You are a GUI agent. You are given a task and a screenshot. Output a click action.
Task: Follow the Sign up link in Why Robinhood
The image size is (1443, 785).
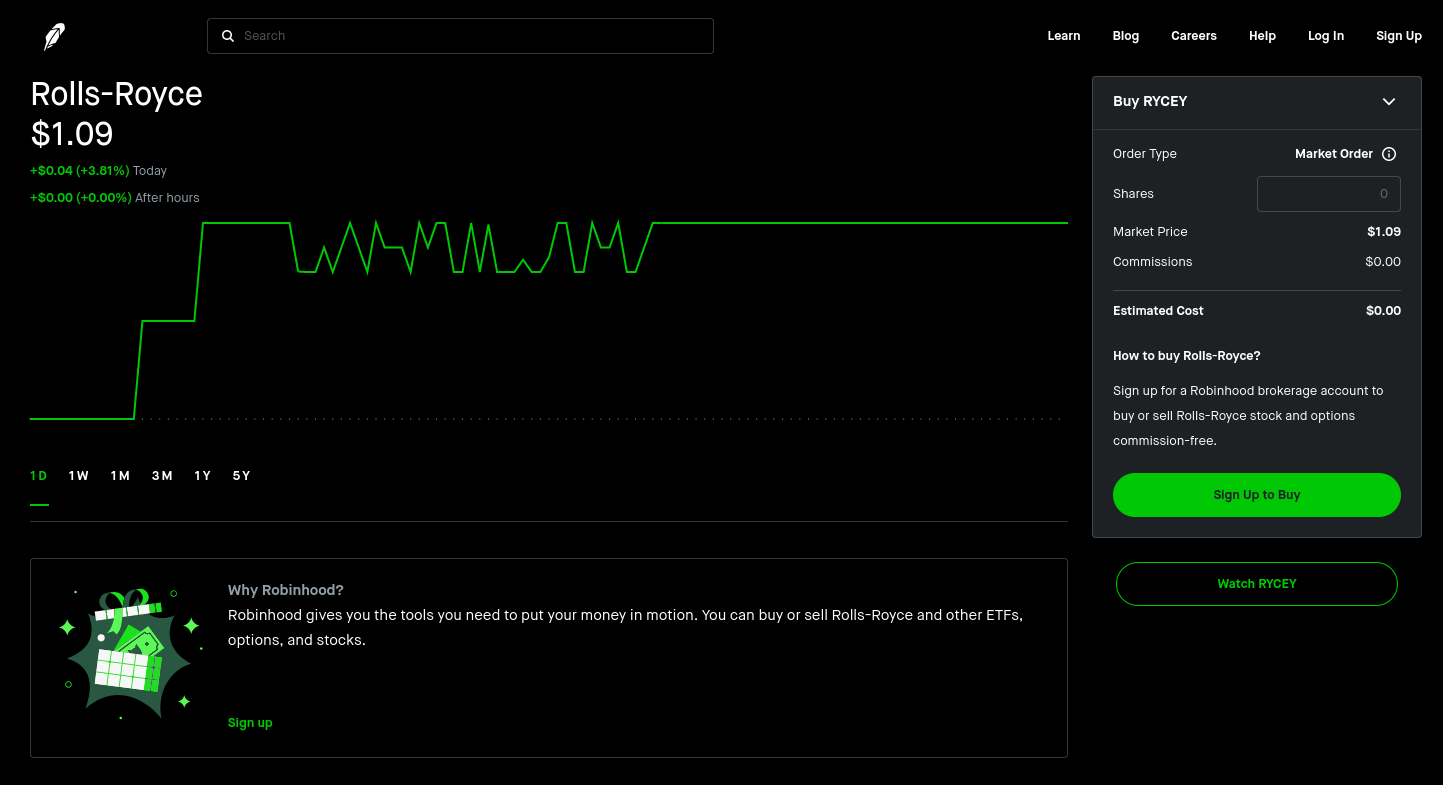pyautogui.click(x=250, y=723)
